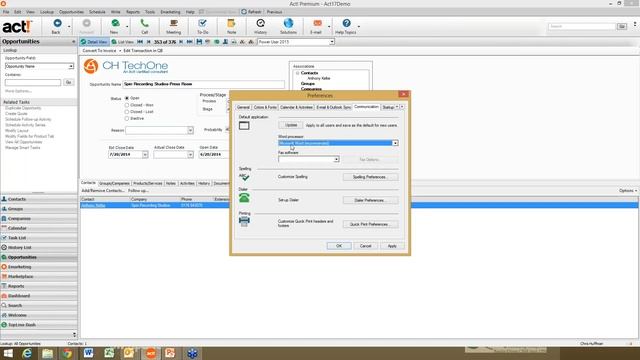Viewport: 640px width, 360px height.
Task: Open the Est Close Date dropdown
Action: coord(145,155)
